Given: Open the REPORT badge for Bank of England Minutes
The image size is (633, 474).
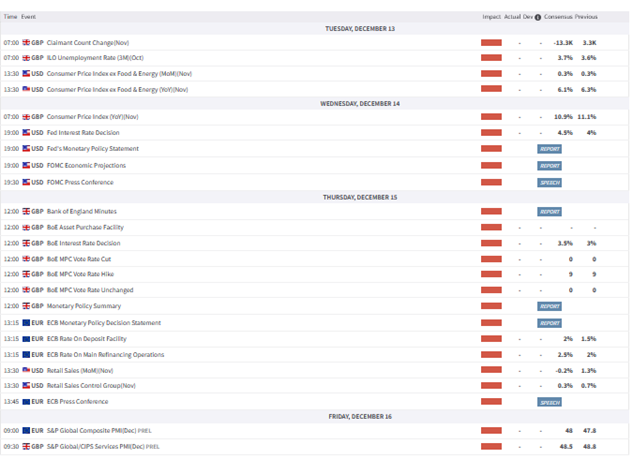Looking at the screenshot, I should pyautogui.click(x=550, y=212).
